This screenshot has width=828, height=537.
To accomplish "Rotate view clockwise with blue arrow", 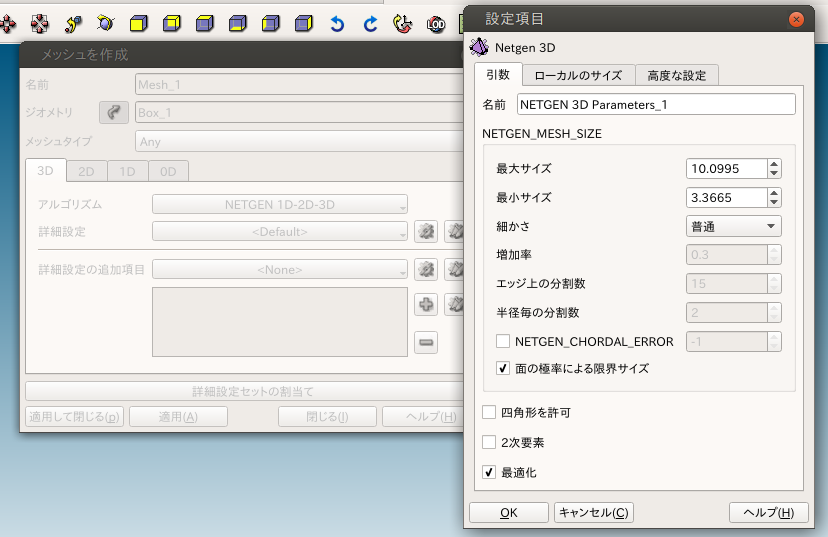I will tap(370, 24).
